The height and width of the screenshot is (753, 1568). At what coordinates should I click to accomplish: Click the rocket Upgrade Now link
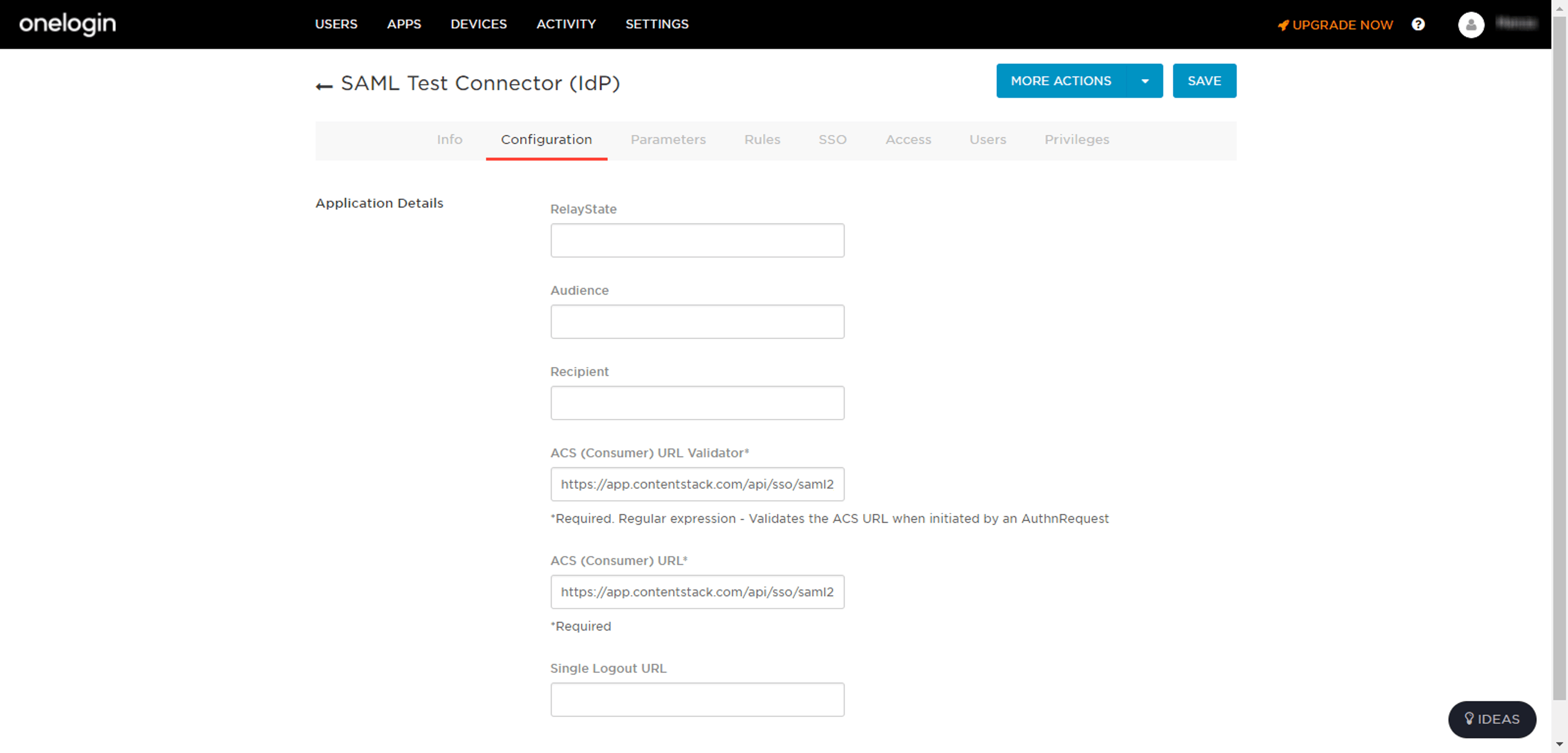1335,25
